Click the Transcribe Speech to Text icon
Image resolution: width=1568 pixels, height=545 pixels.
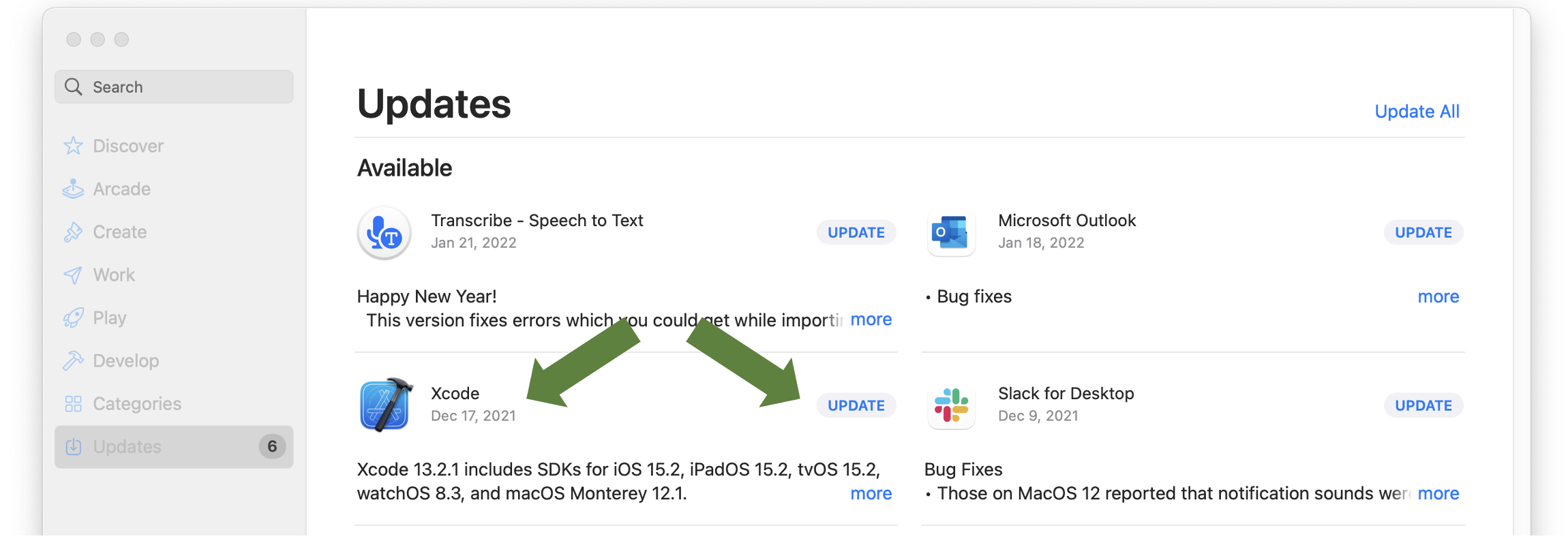(x=385, y=233)
